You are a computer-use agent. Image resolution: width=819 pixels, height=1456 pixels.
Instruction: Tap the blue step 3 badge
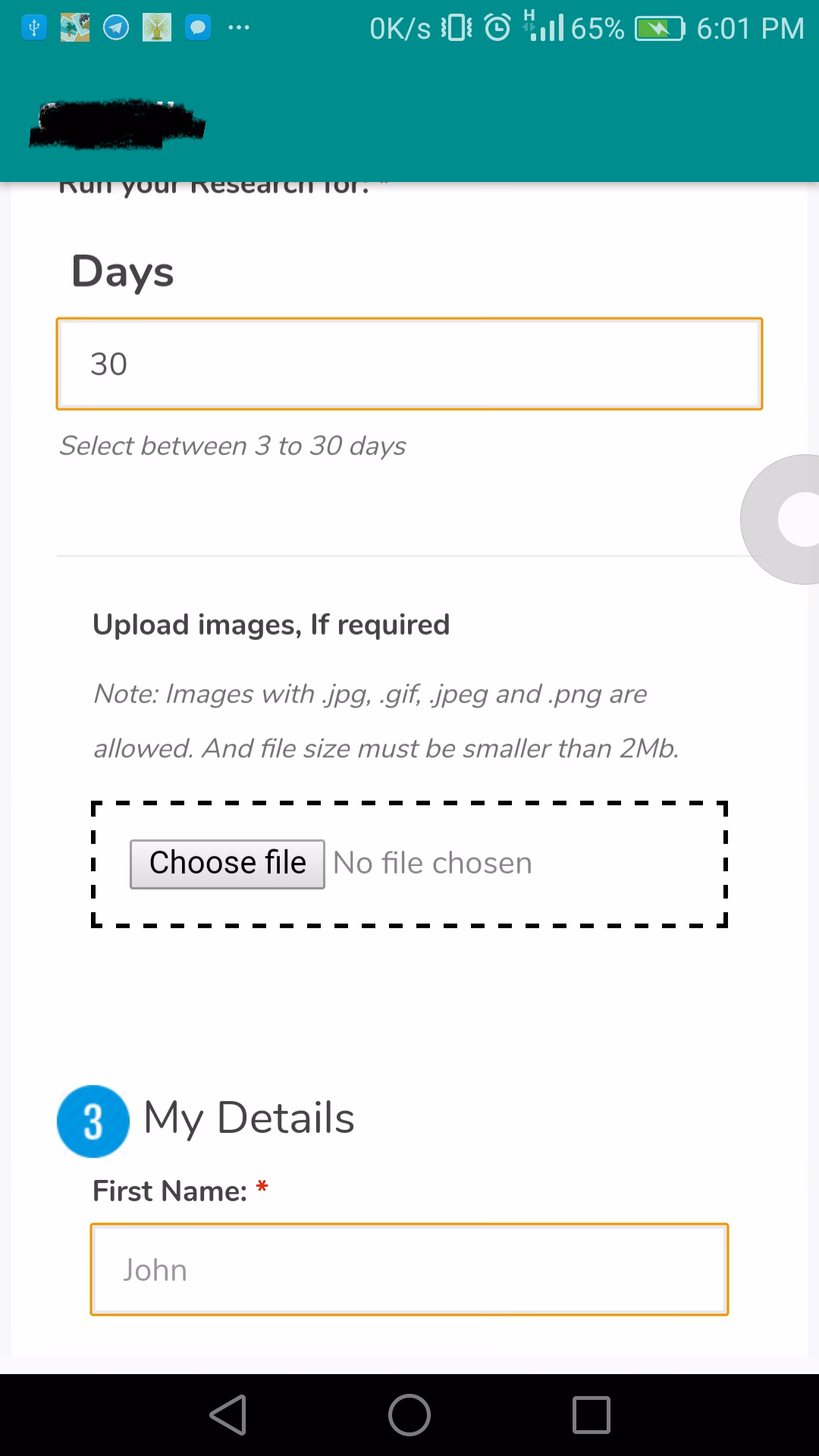[x=93, y=1121]
